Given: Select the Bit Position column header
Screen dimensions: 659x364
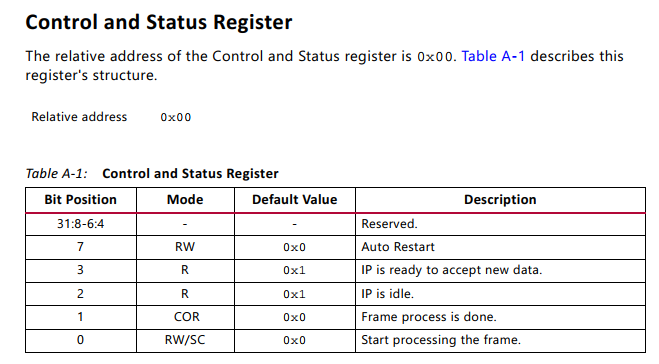Looking at the screenshot, I should 81,200.
